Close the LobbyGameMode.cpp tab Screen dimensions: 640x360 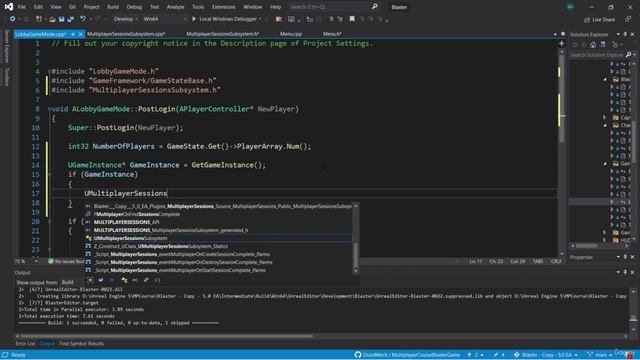coord(80,34)
